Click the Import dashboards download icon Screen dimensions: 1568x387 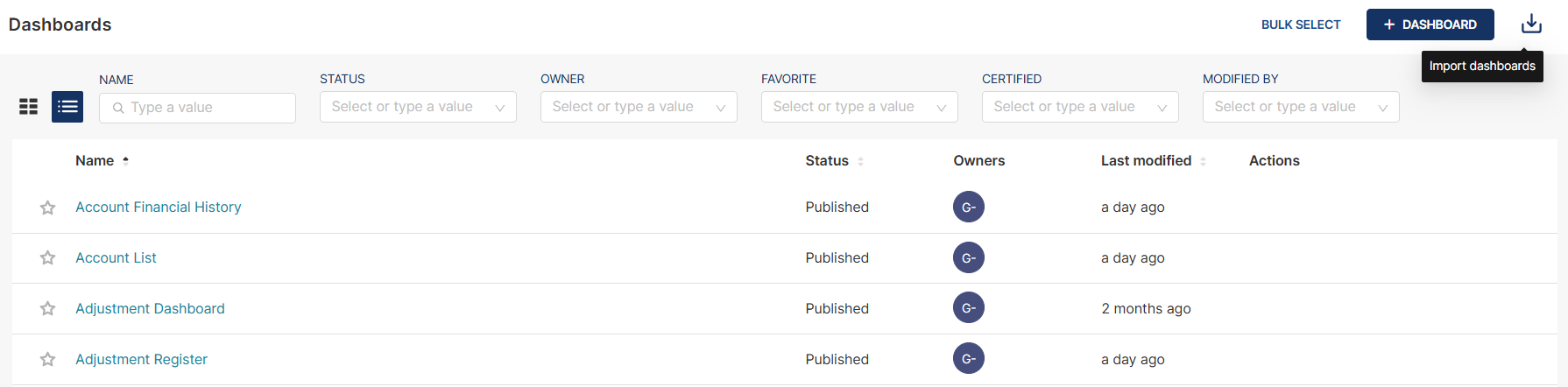tap(1531, 24)
